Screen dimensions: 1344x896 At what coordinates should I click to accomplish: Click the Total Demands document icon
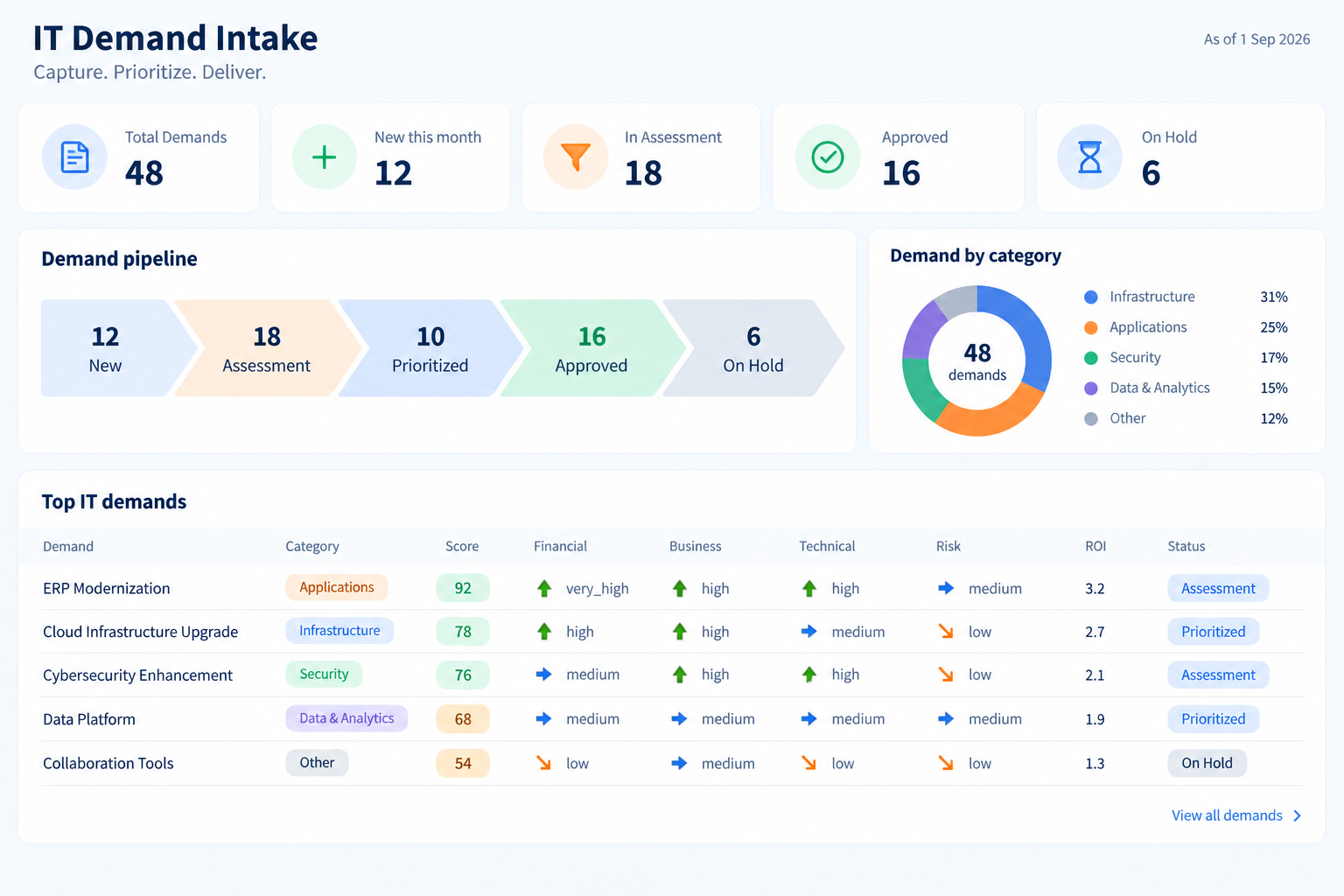tap(74, 157)
